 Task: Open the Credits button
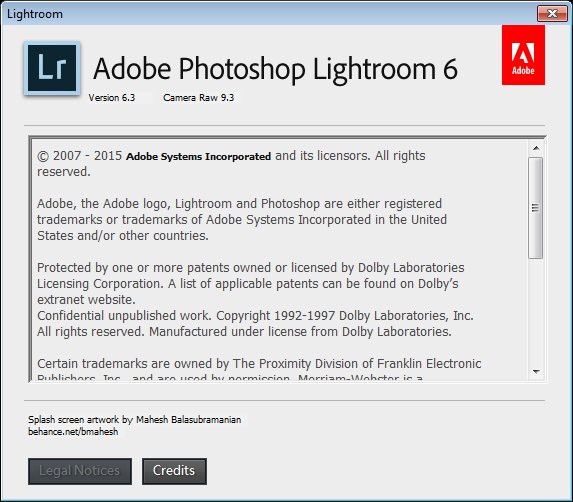tap(174, 471)
